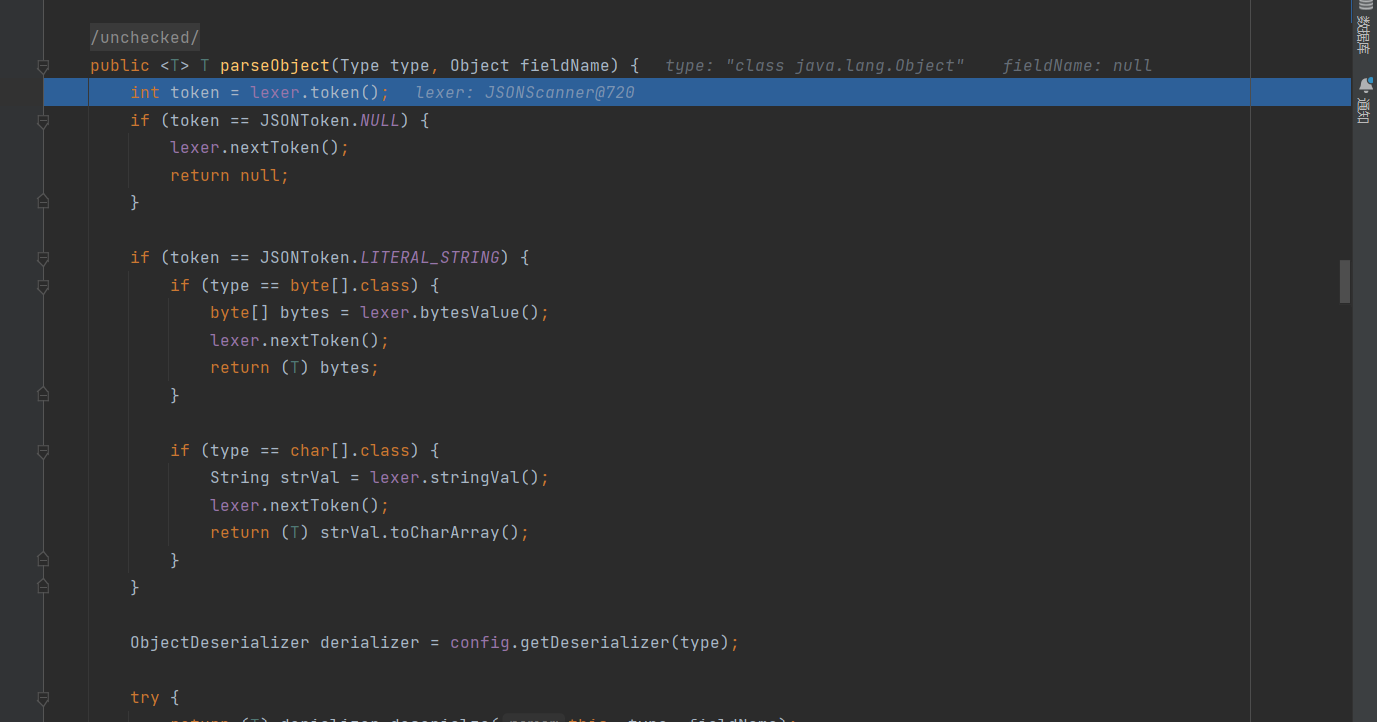
Task: Click the 'ObjectDeserializer' type name
Action: pyautogui.click(x=220, y=643)
